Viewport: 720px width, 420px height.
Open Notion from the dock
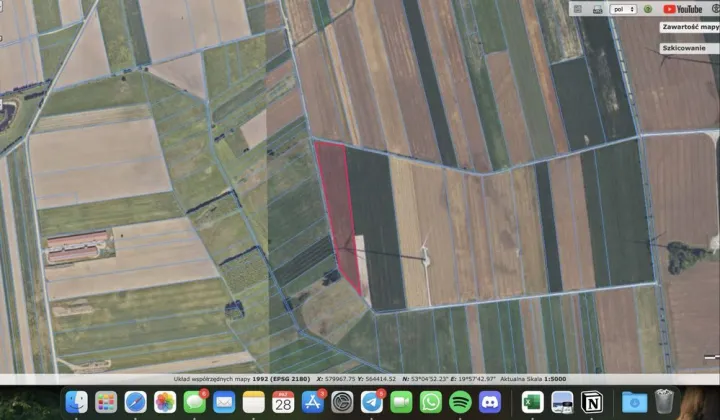click(x=592, y=402)
